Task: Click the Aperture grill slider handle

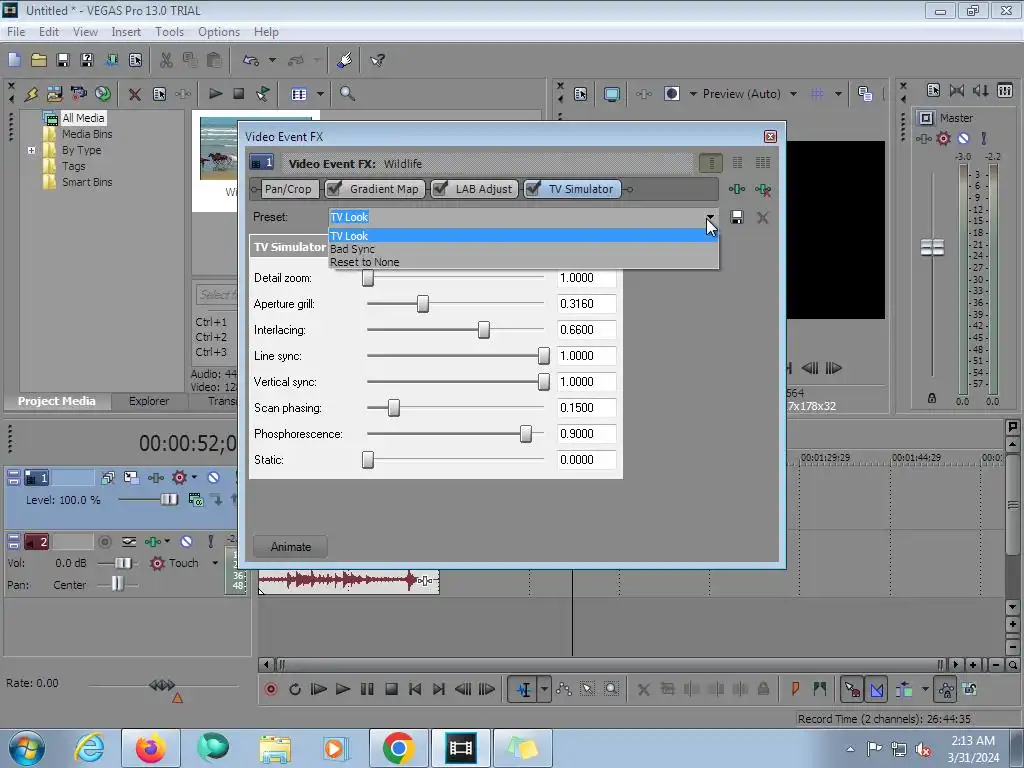Action: click(423, 304)
